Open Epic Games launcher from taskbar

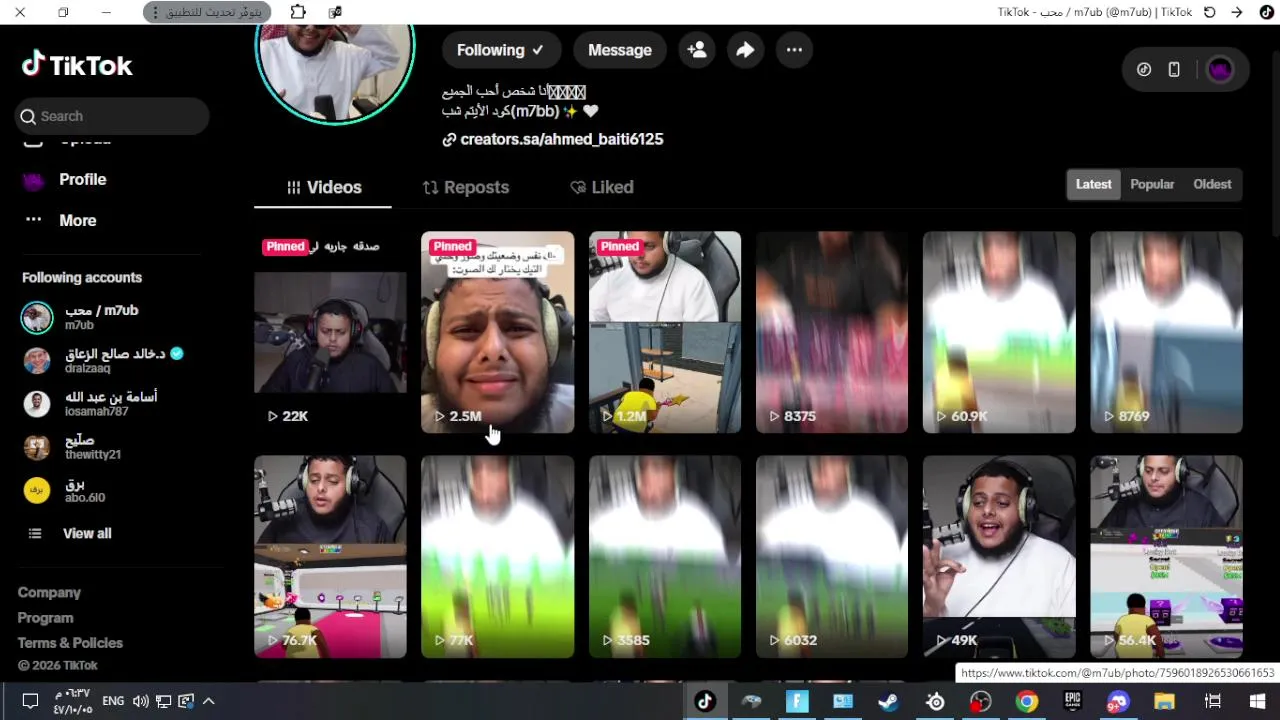(1073, 701)
